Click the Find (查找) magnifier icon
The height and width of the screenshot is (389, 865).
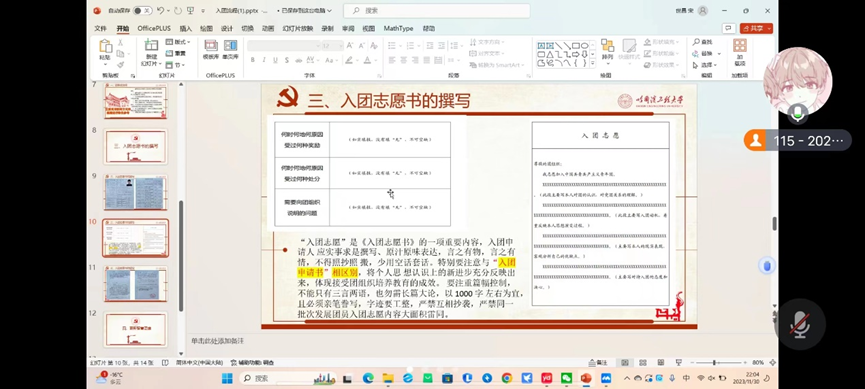(696, 42)
